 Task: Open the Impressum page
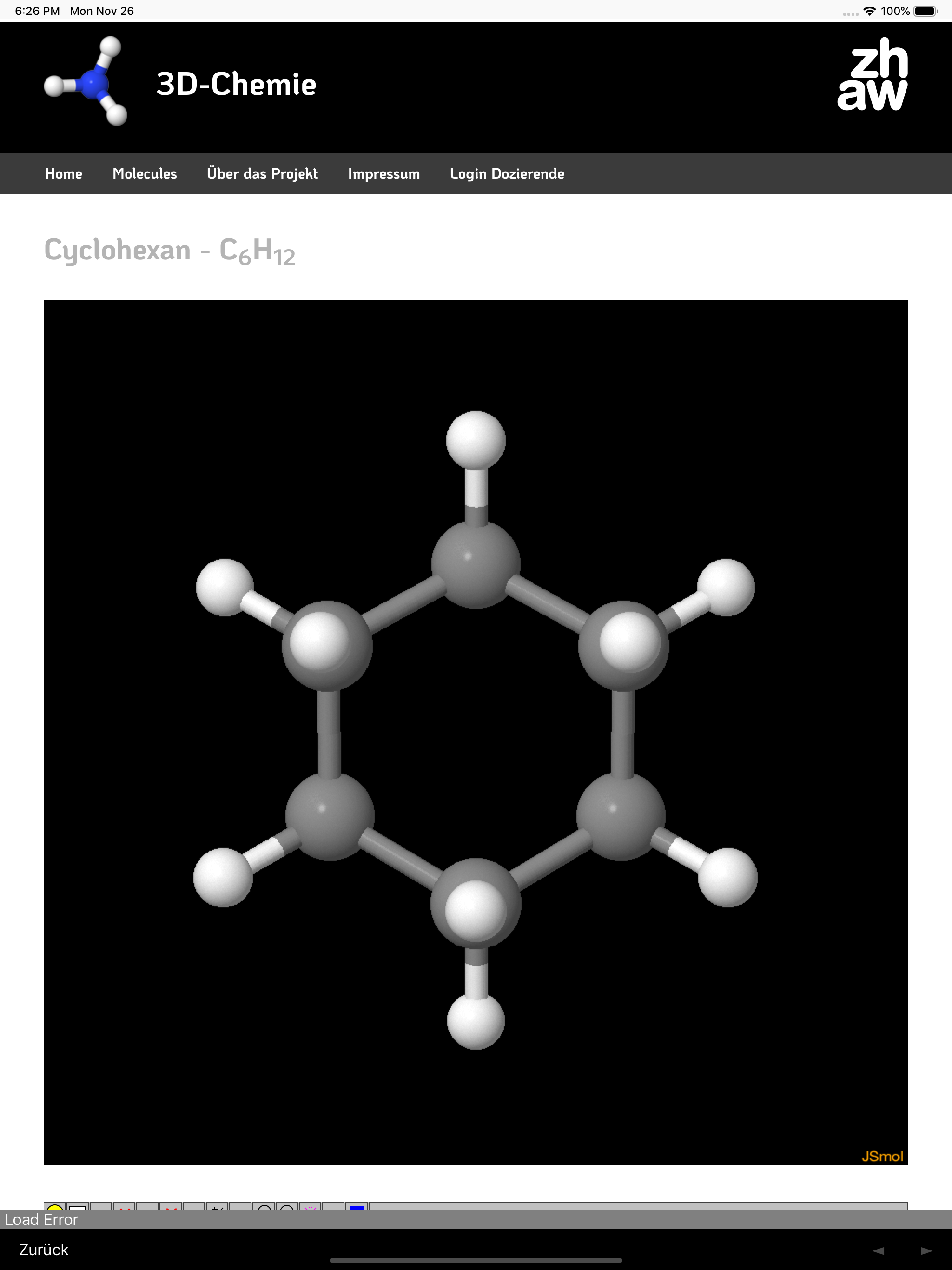383,173
